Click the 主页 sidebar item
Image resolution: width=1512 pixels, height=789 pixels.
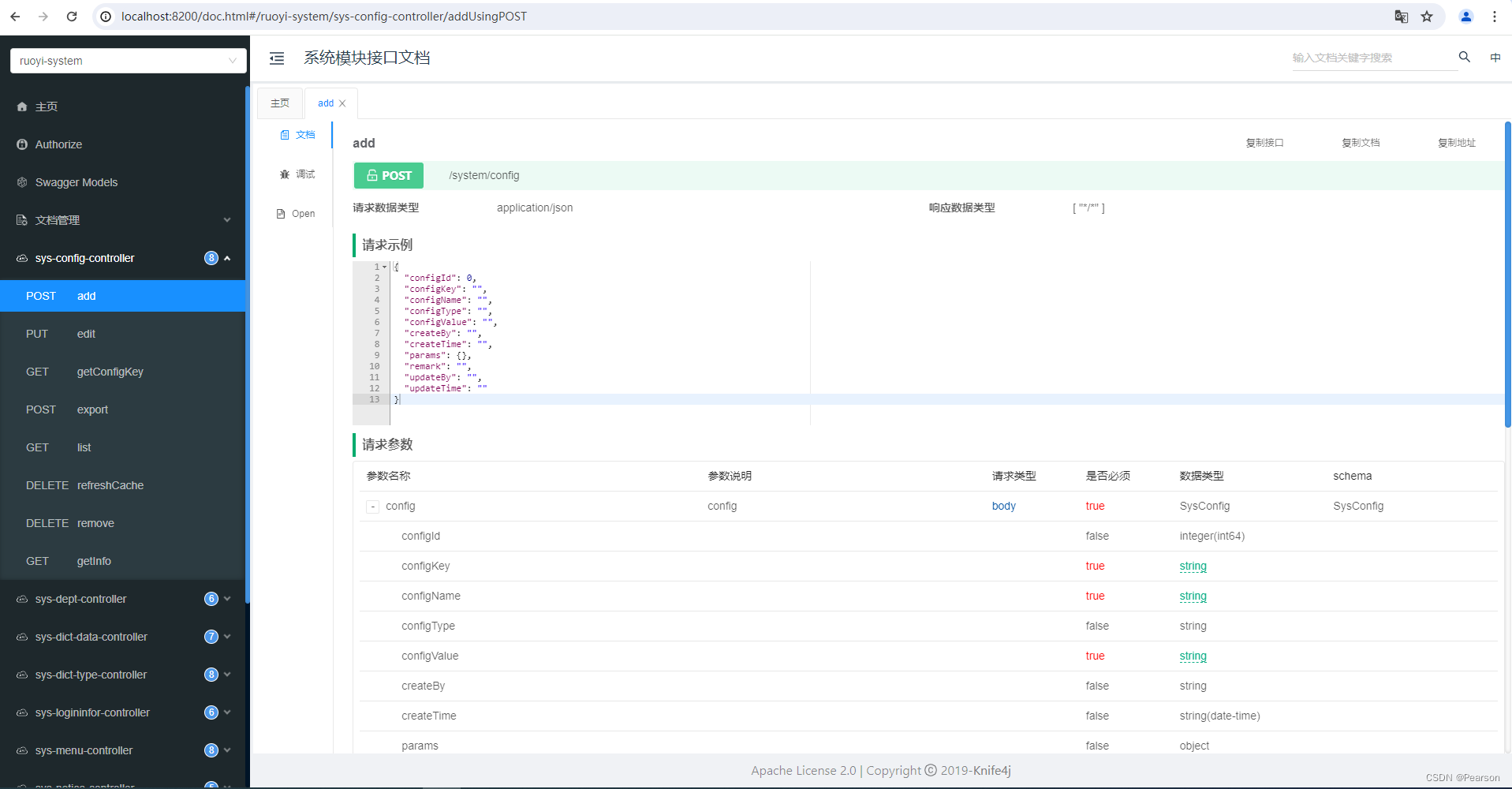coord(123,107)
